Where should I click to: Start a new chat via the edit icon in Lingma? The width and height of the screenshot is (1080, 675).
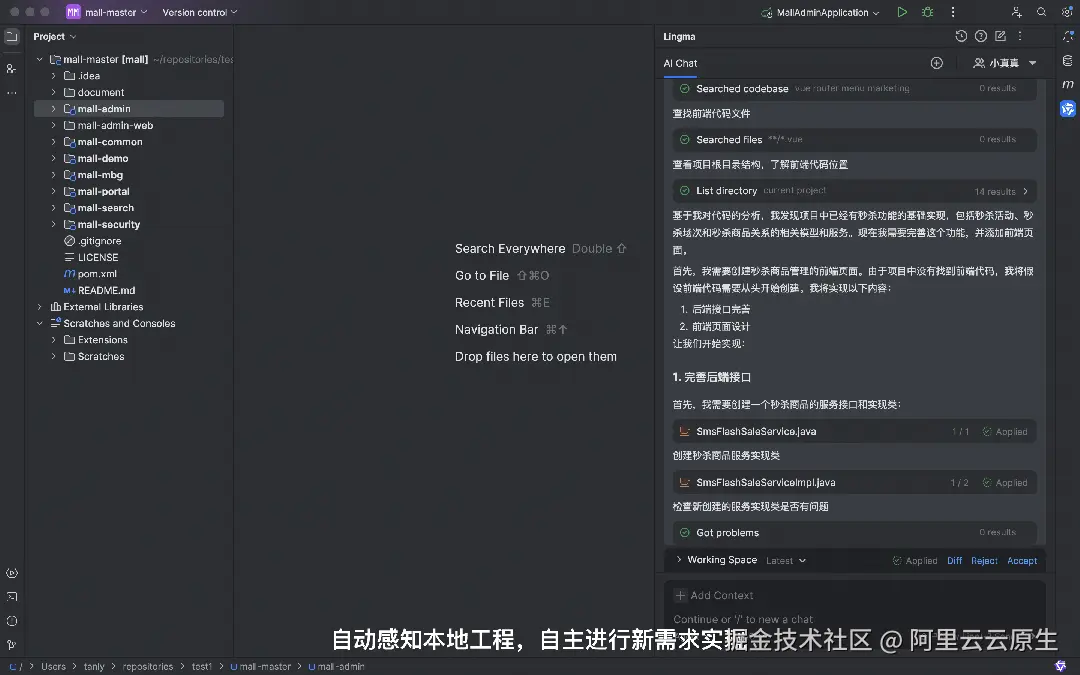1000,36
